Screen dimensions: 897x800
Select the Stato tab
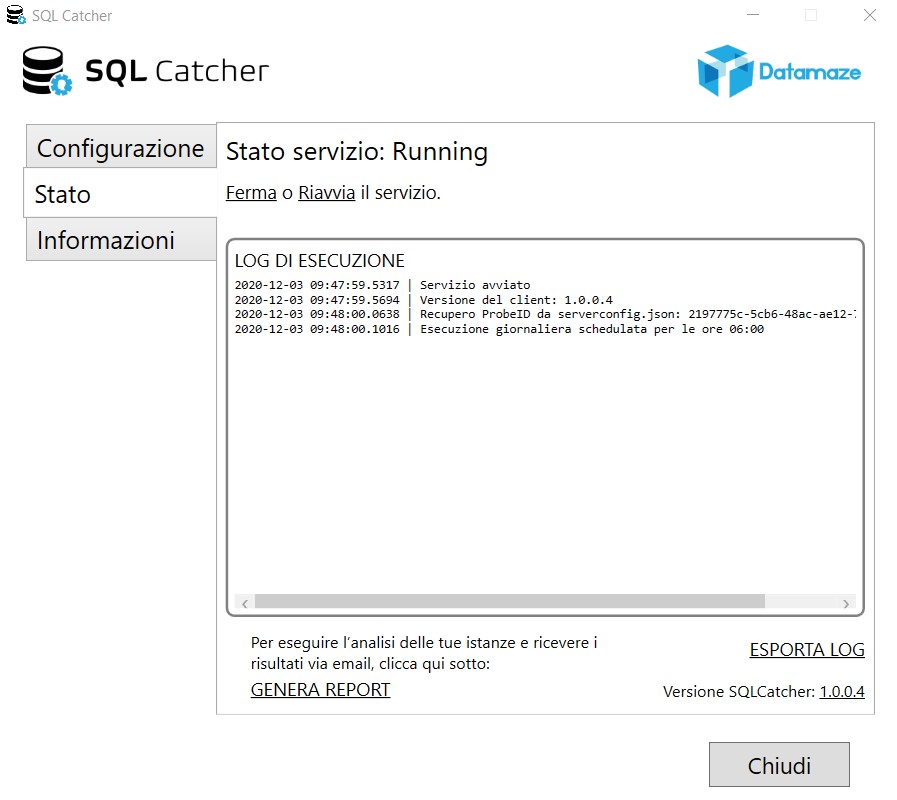click(x=120, y=193)
